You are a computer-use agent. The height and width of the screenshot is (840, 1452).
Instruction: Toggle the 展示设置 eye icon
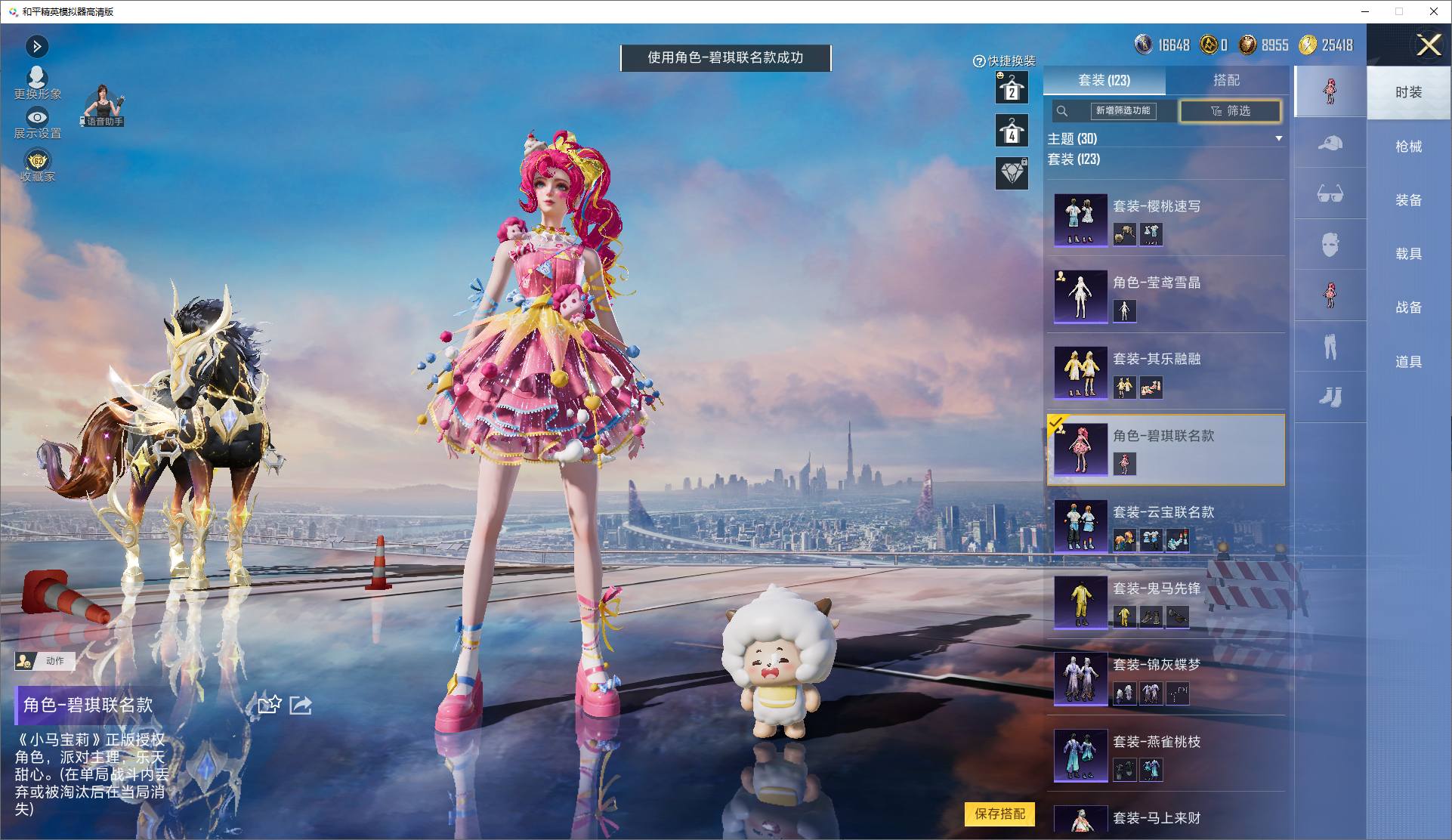click(x=37, y=117)
